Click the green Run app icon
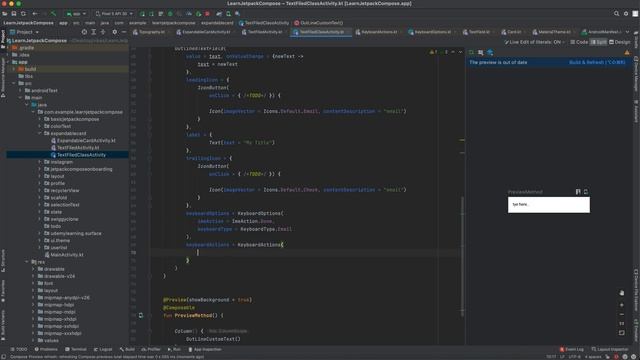The image size is (640, 360). (142, 14)
